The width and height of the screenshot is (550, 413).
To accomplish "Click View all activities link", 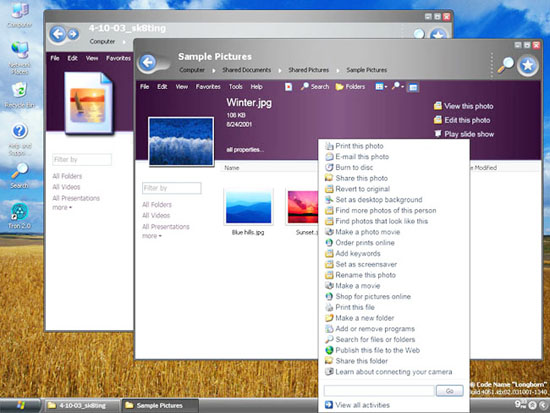I will tap(357, 405).
